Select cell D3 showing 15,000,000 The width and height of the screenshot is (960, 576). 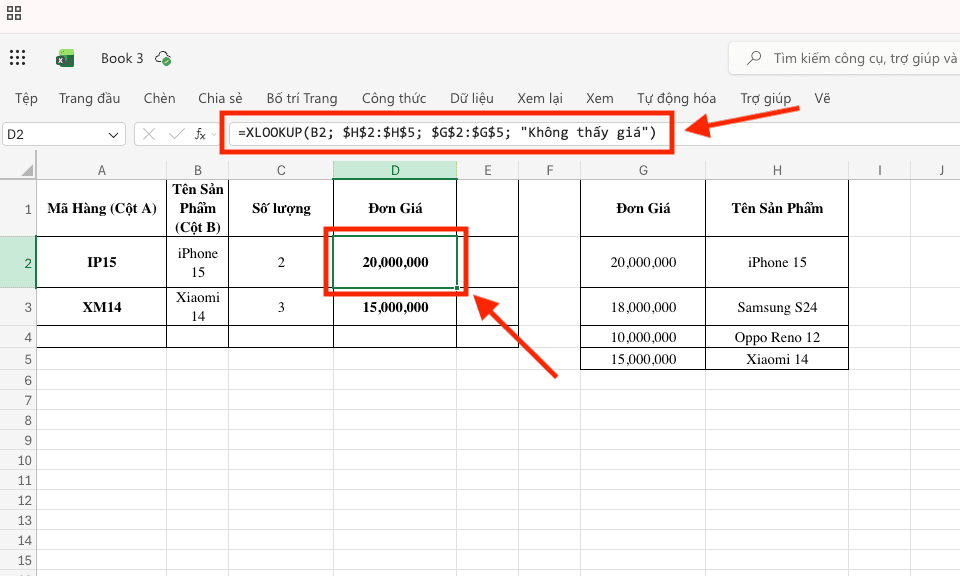395,307
